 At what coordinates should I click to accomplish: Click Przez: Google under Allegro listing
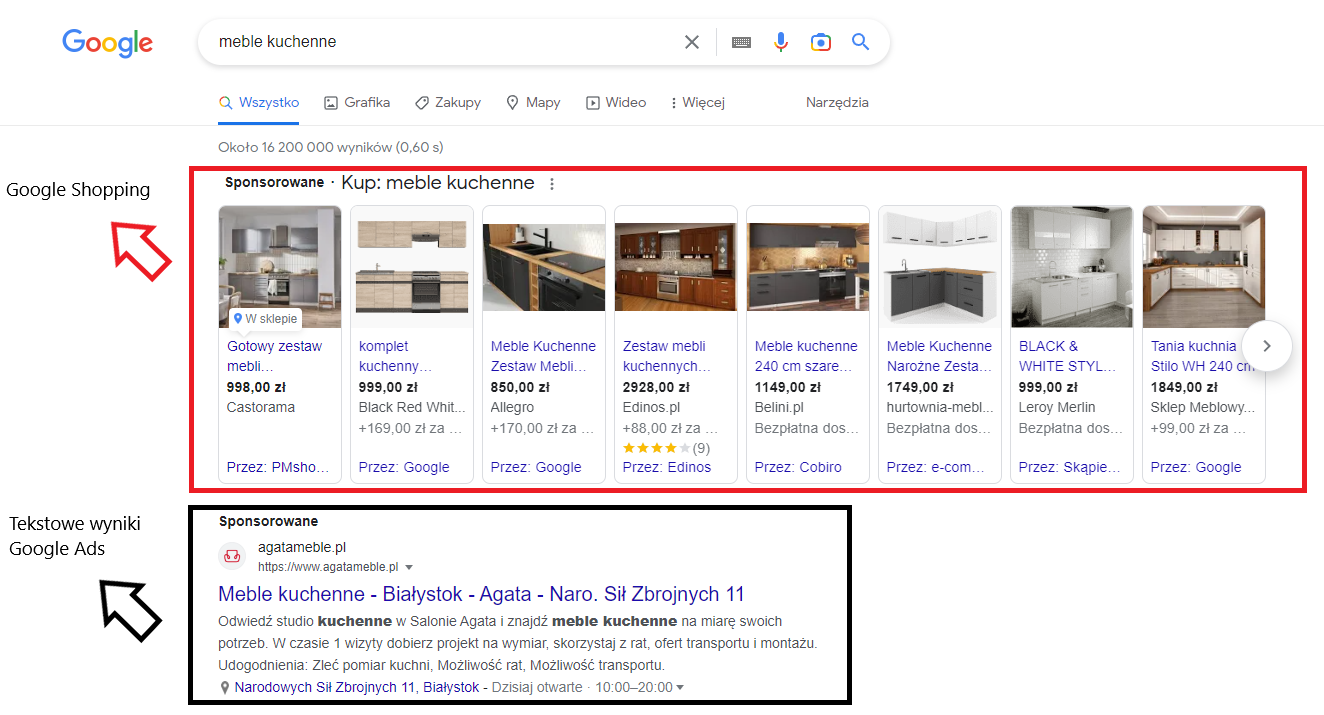(536, 467)
